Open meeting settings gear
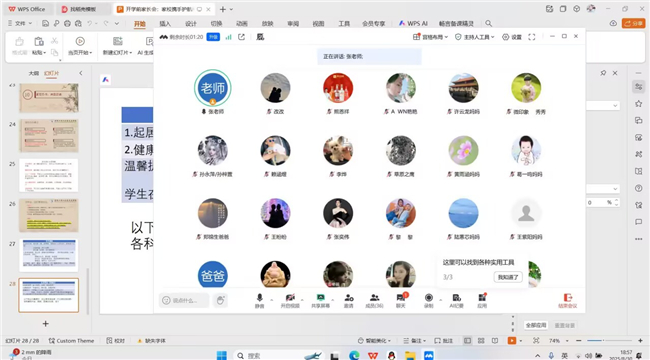 [505, 37]
